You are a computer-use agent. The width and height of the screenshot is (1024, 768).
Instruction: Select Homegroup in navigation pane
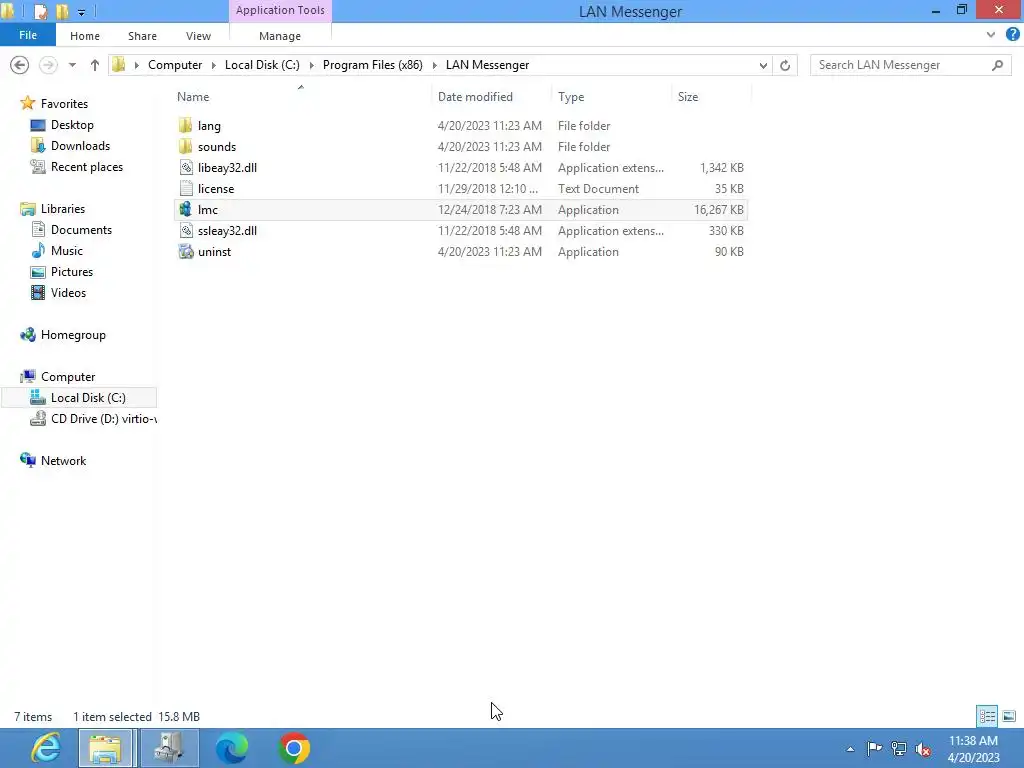73,335
